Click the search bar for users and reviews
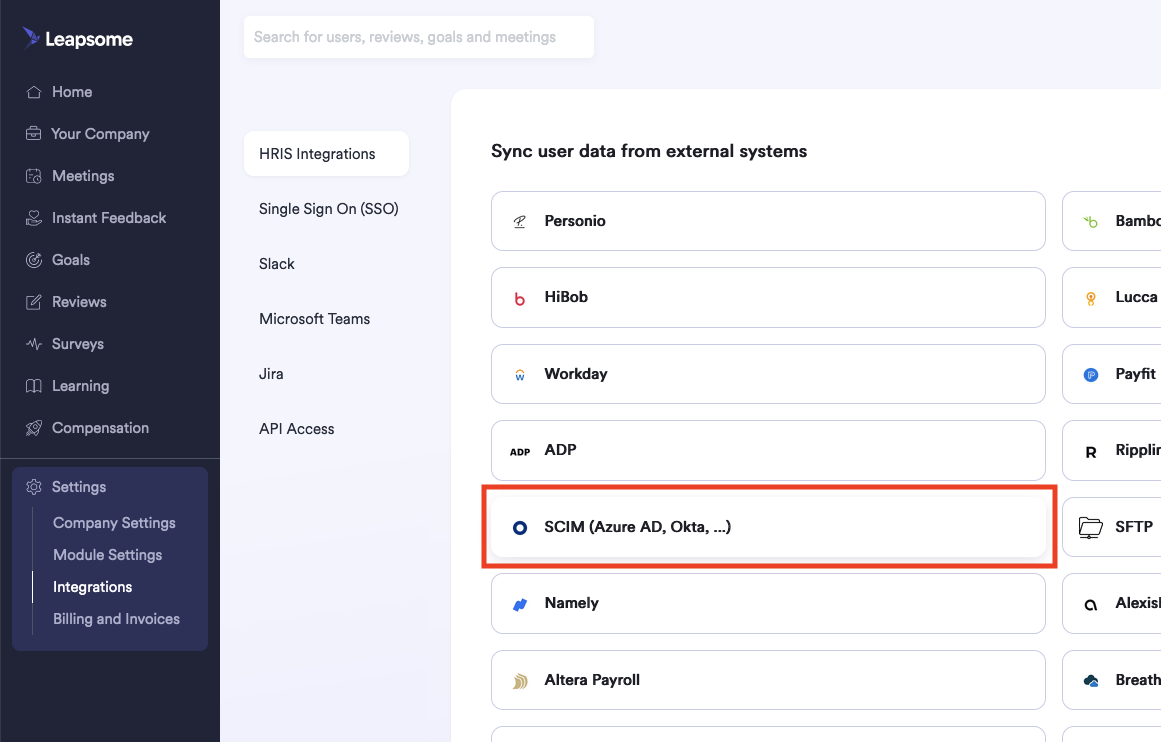This screenshot has width=1161, height=742. pyautogui.click(x=418, y=36)
